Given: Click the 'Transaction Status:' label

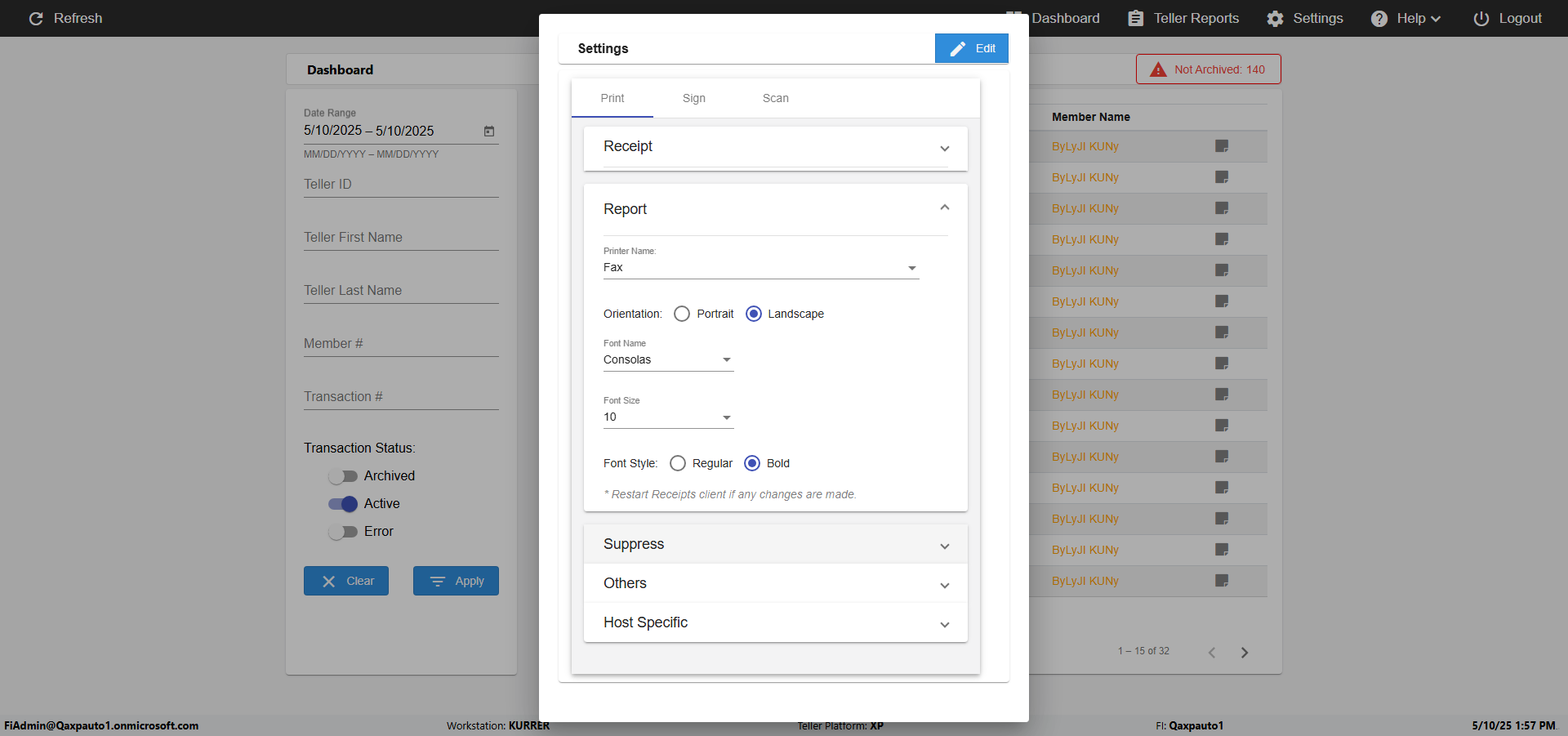Looking at the screenshot, I should (x=359, y=448).
